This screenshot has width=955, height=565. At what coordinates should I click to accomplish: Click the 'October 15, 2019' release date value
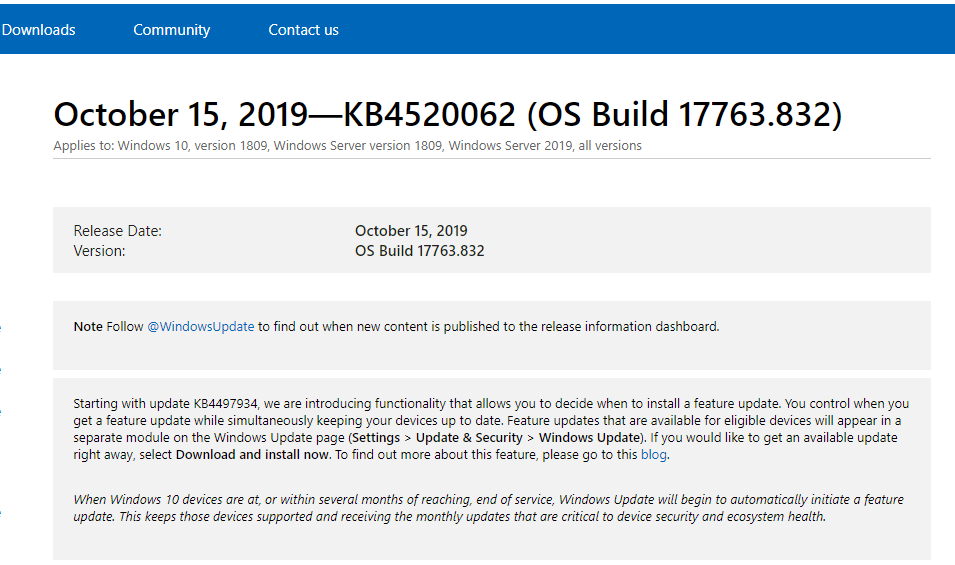(411, 231)
